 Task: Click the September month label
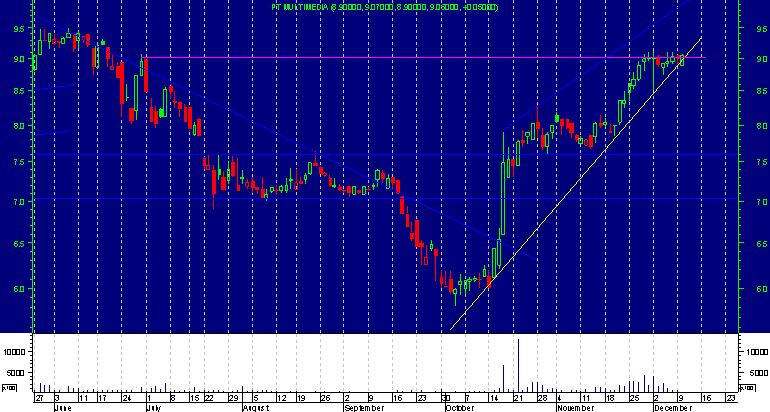(364, 408)
